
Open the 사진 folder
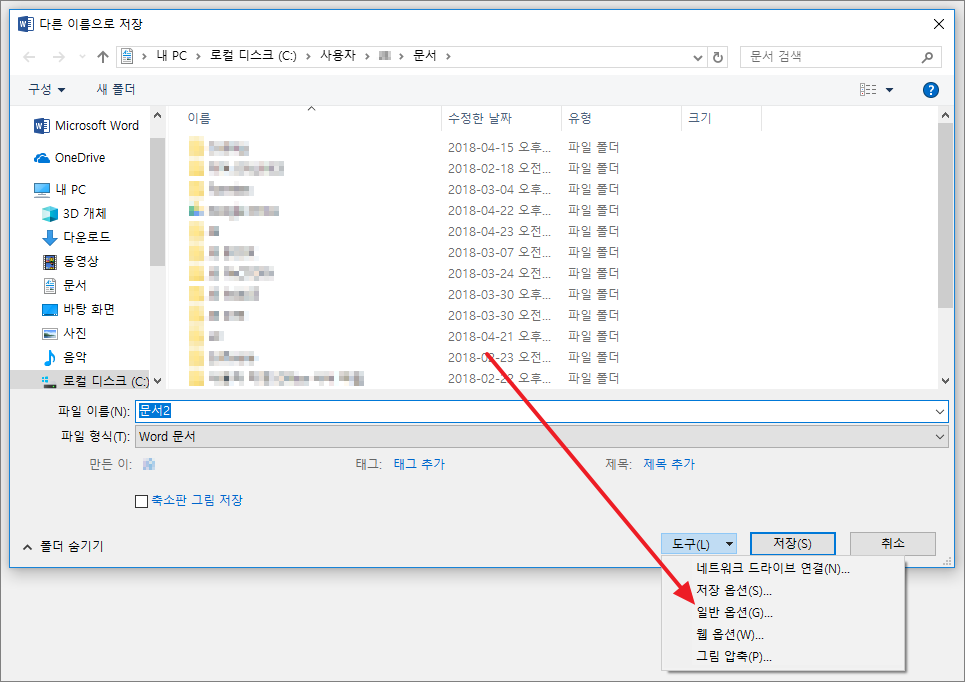point(65,333)
